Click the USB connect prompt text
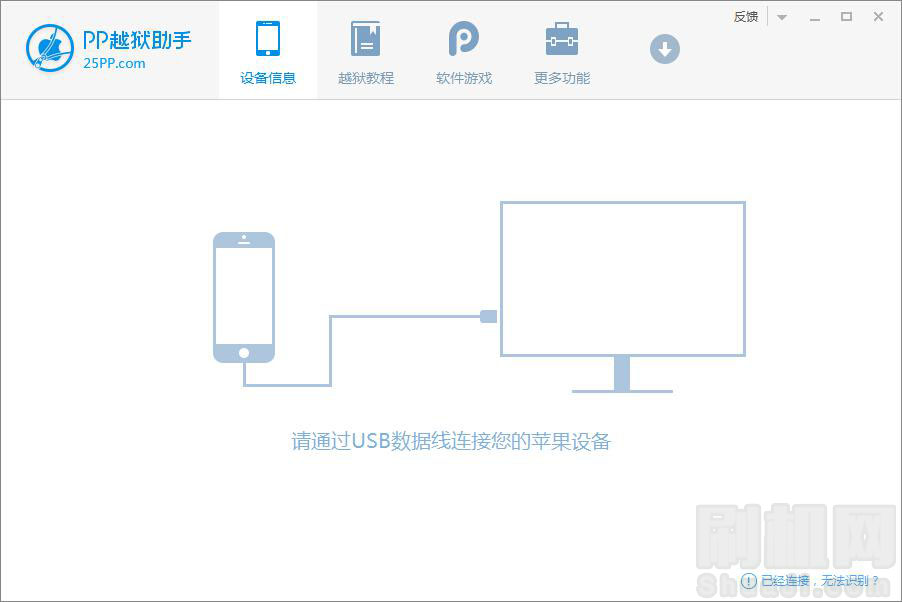This screenshot has width=902, height=602. pyautogui.click(x=450, y=441)
